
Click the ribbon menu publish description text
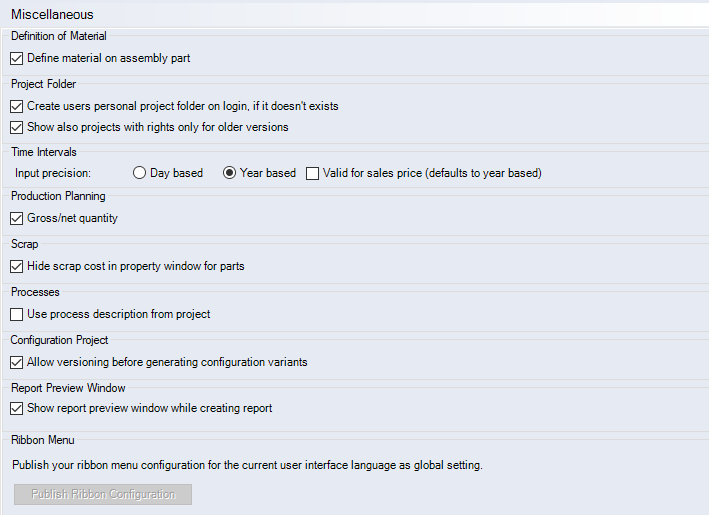pyautogui.click(x=247, y=465)
